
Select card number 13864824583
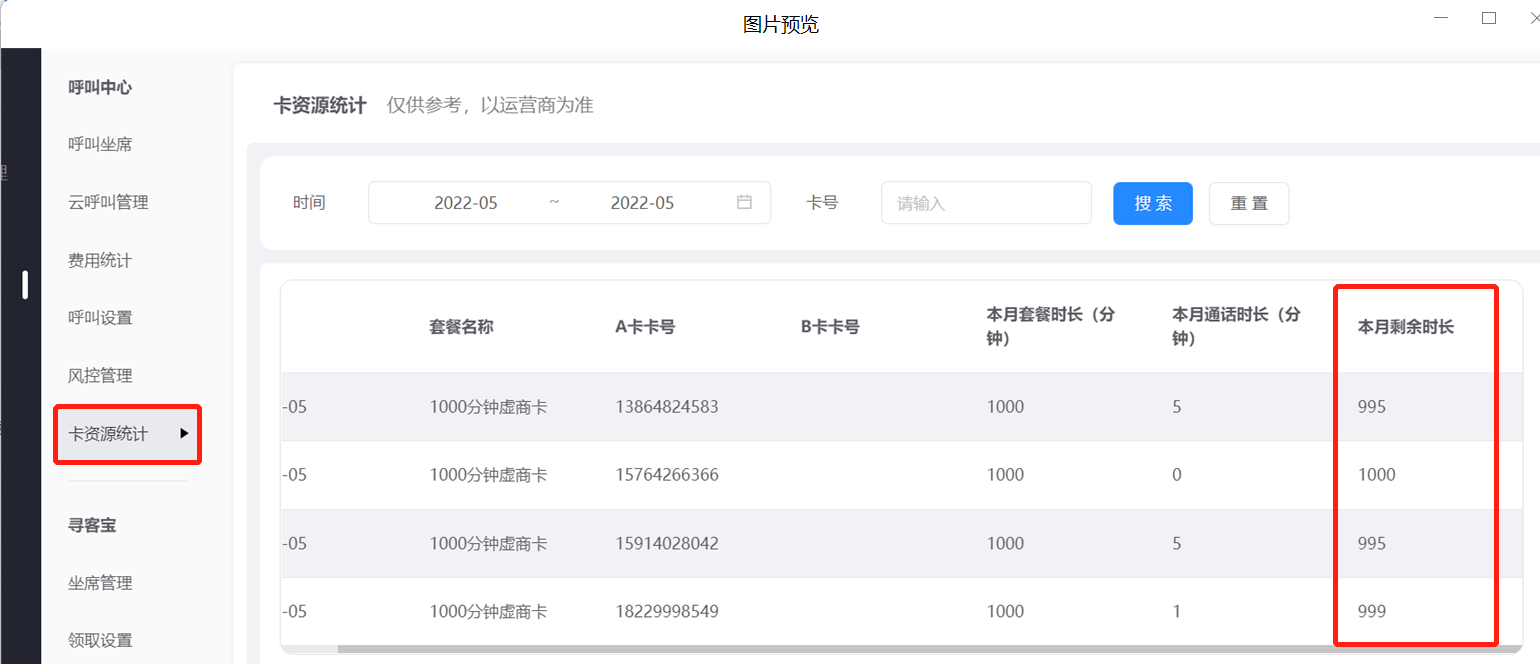coord(667,407)
